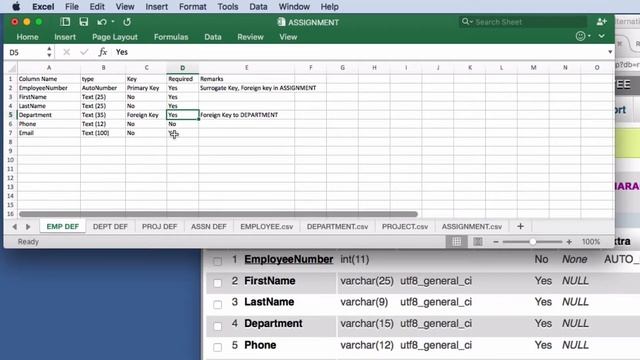The image size is (640, 360).
Task: Click the search magnifier icon
Action: pyautogui.click(x=465, y=22)
